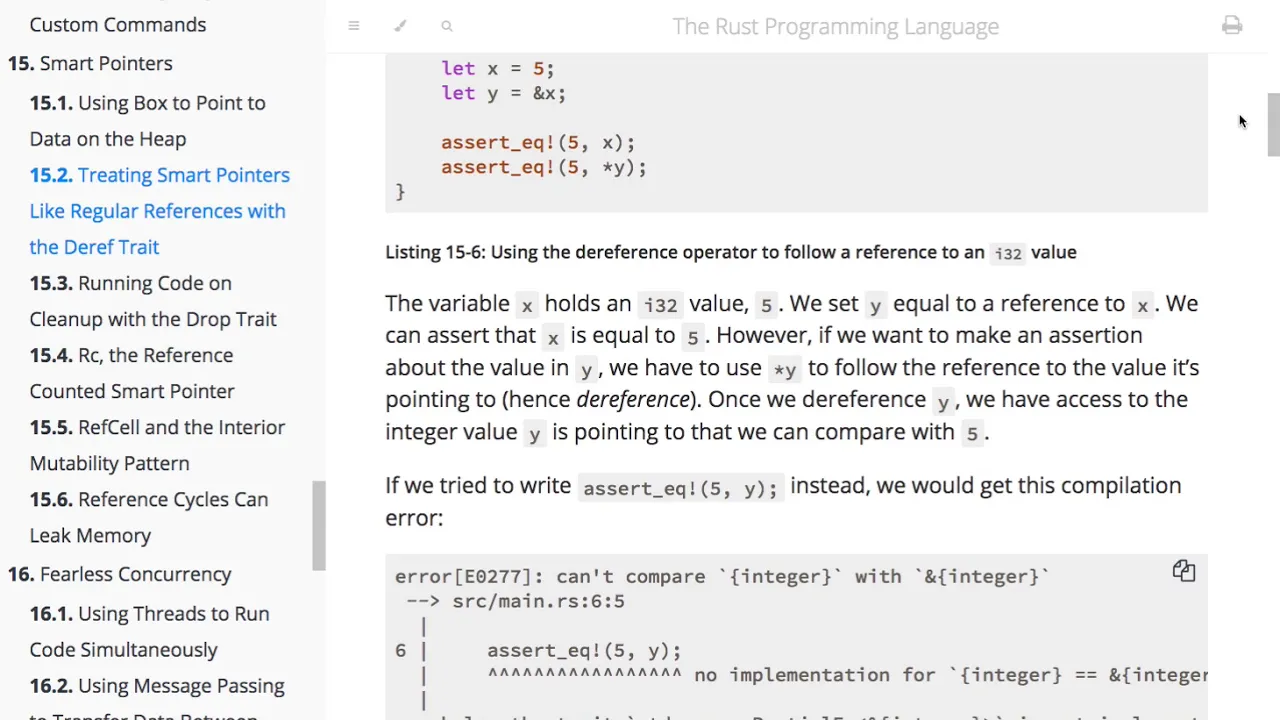Copy the error output with clipboard icon
The width and height of the screenshot is (1280, 720).
point(1184,571)
